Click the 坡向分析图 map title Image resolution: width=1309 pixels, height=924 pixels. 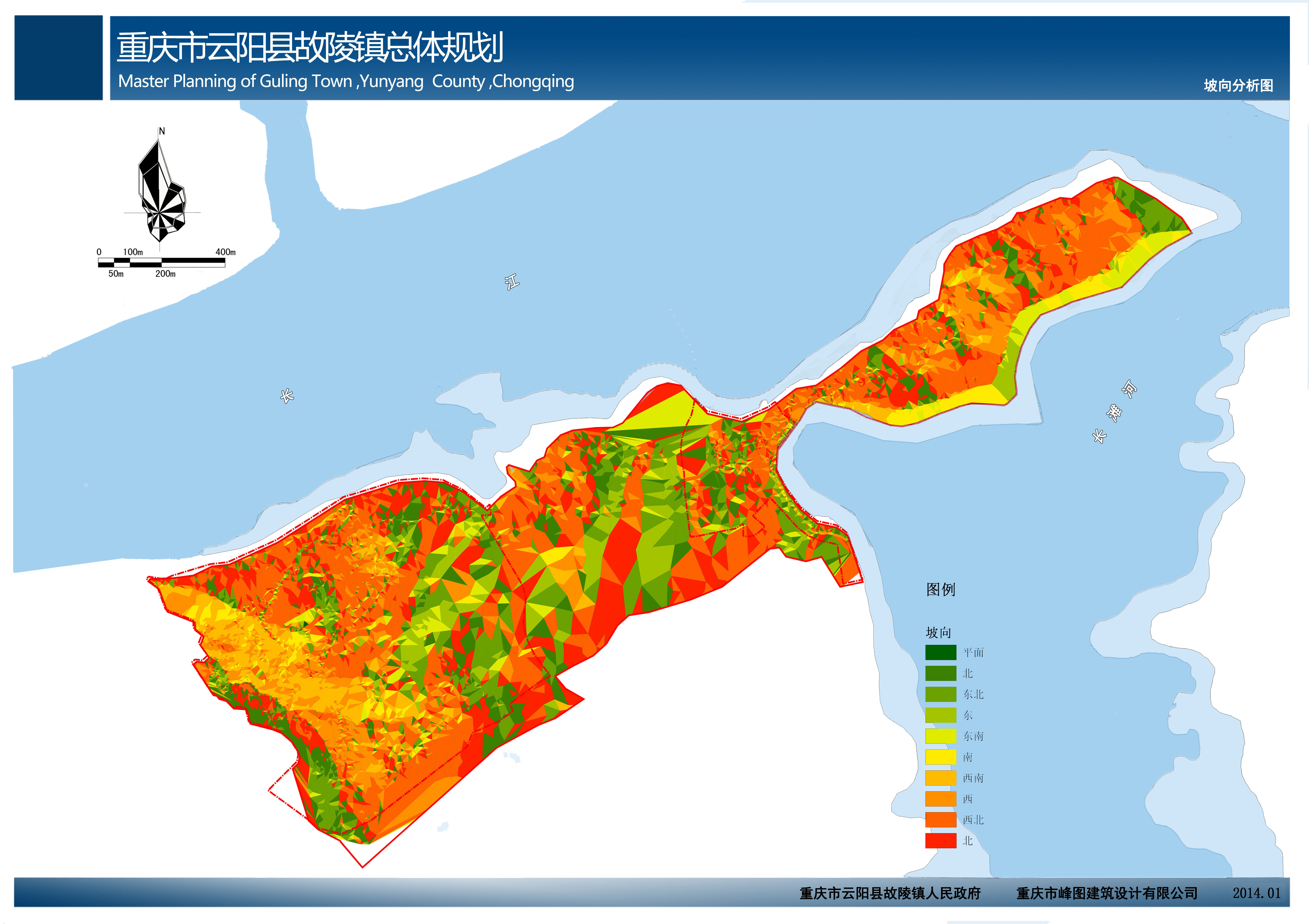pyautogui.click(x=1238, y=86)
